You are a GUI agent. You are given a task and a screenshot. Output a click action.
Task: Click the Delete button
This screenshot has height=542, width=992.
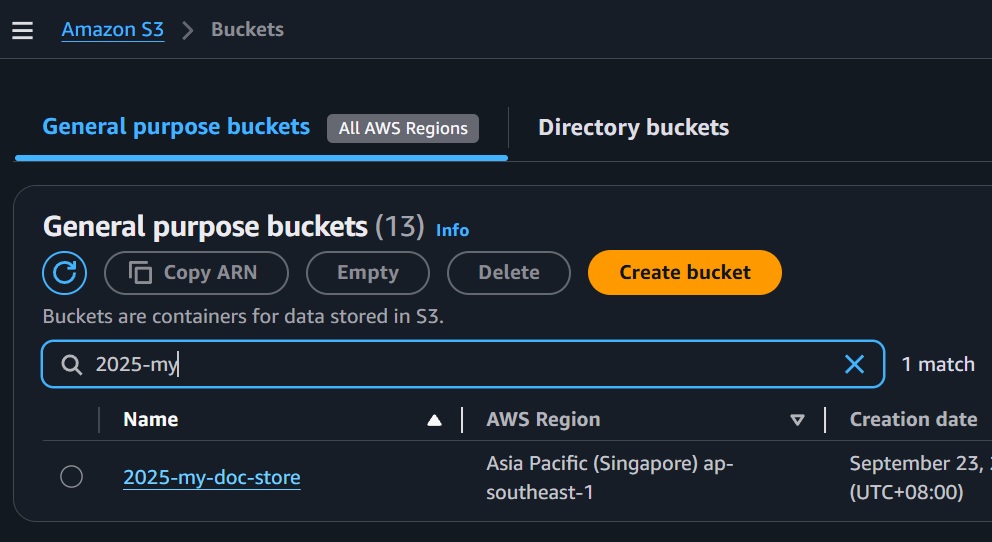[509, 273]
